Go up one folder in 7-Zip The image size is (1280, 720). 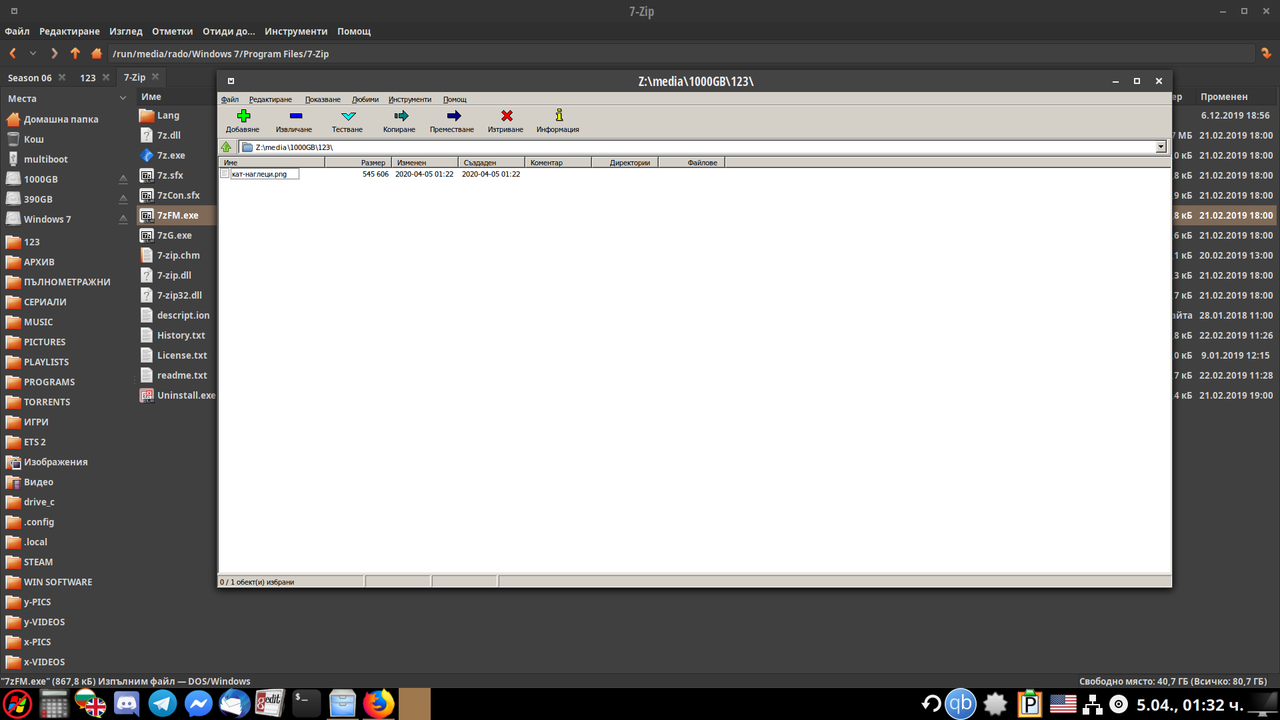point(227,147)
